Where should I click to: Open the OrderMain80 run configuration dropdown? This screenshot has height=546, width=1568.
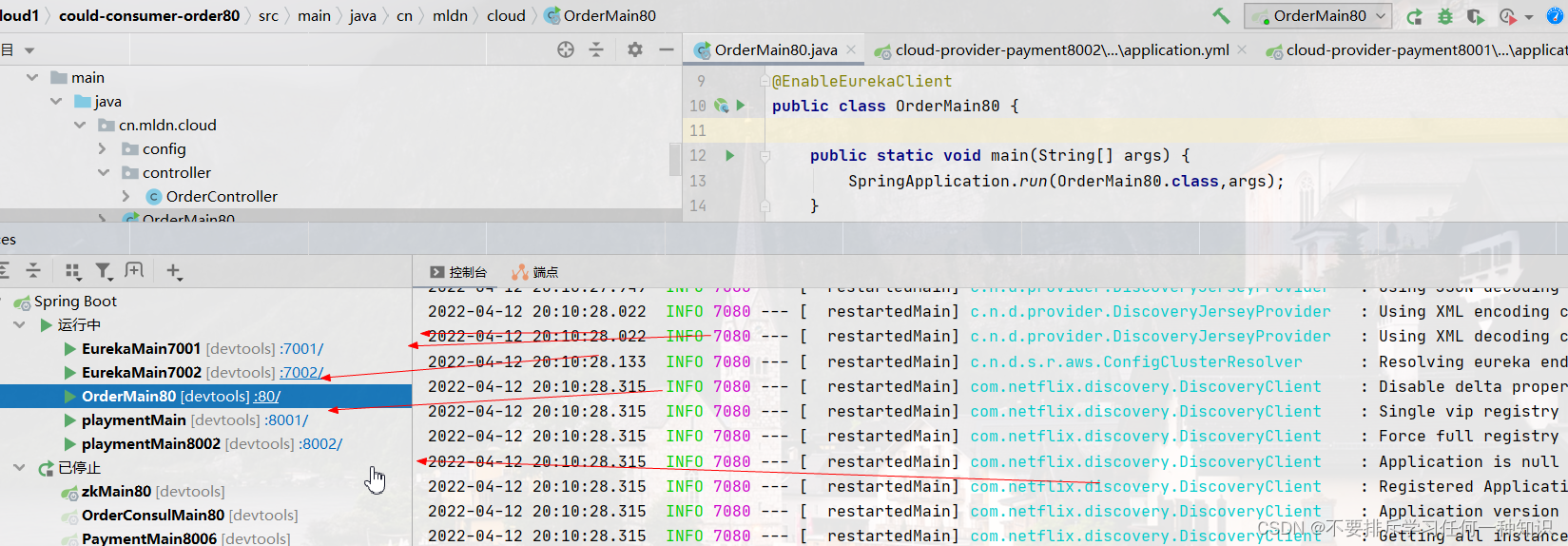click(x=1318, y=16)
